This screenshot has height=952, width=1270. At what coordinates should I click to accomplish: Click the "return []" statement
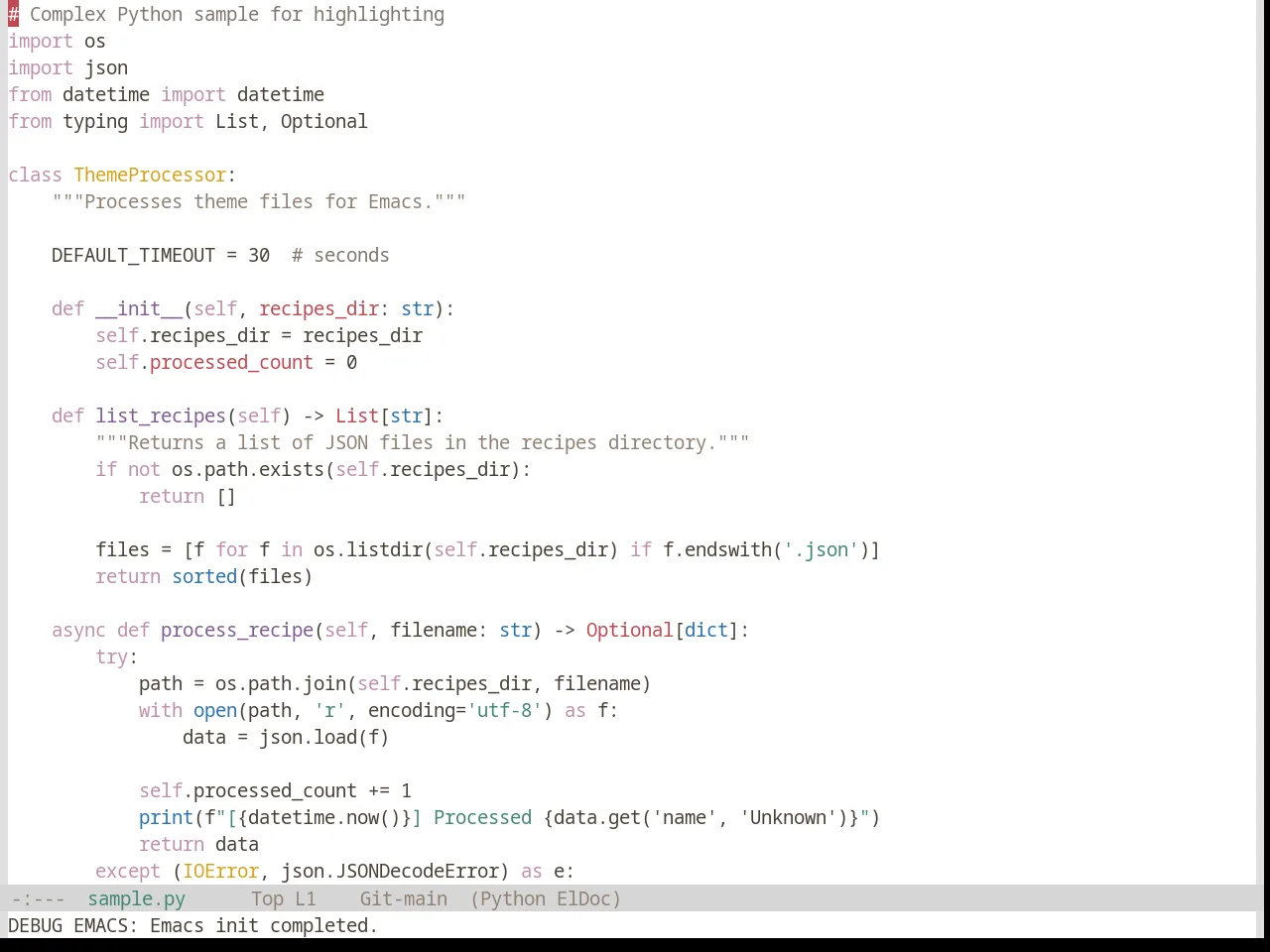click(188, 497)
